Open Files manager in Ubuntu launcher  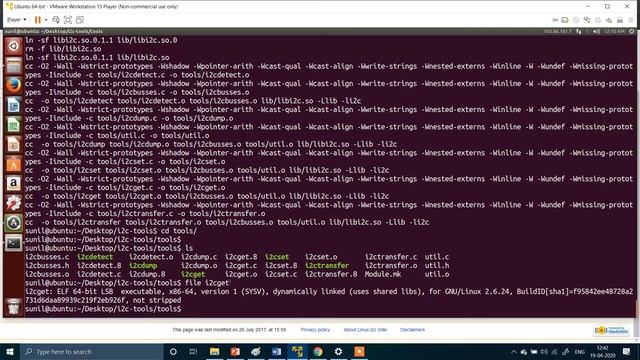point(13,66)
